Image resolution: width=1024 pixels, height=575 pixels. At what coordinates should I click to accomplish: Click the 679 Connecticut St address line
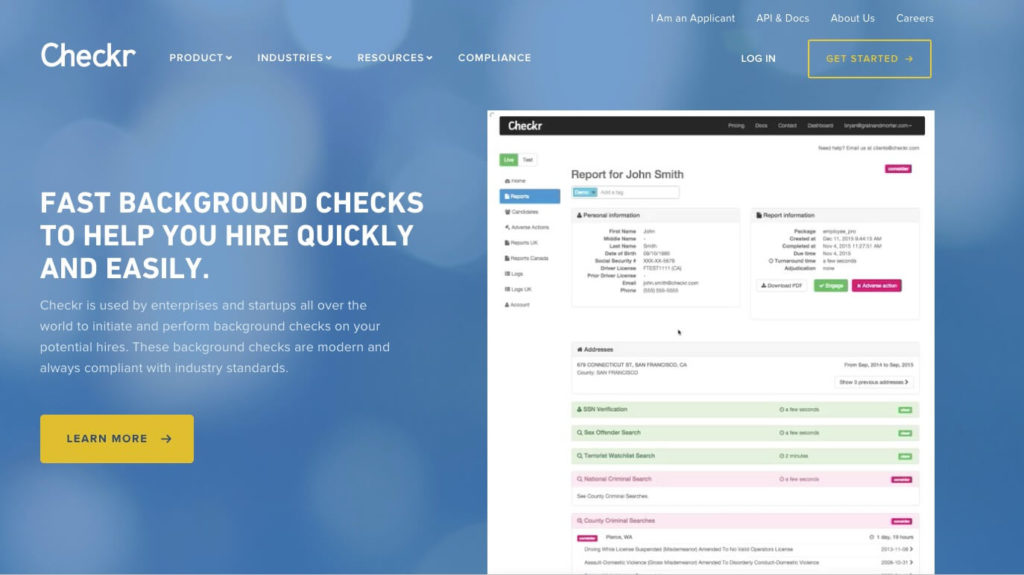[x=632, y=365]
